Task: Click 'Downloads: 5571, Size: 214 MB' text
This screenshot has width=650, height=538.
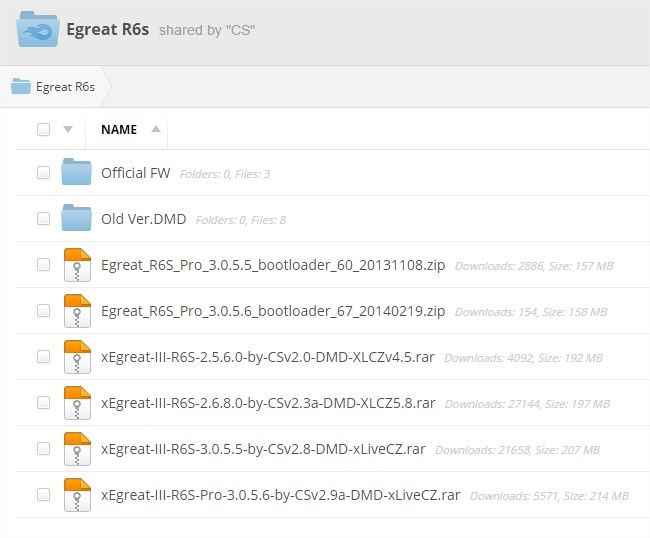Action: [549, 496]
